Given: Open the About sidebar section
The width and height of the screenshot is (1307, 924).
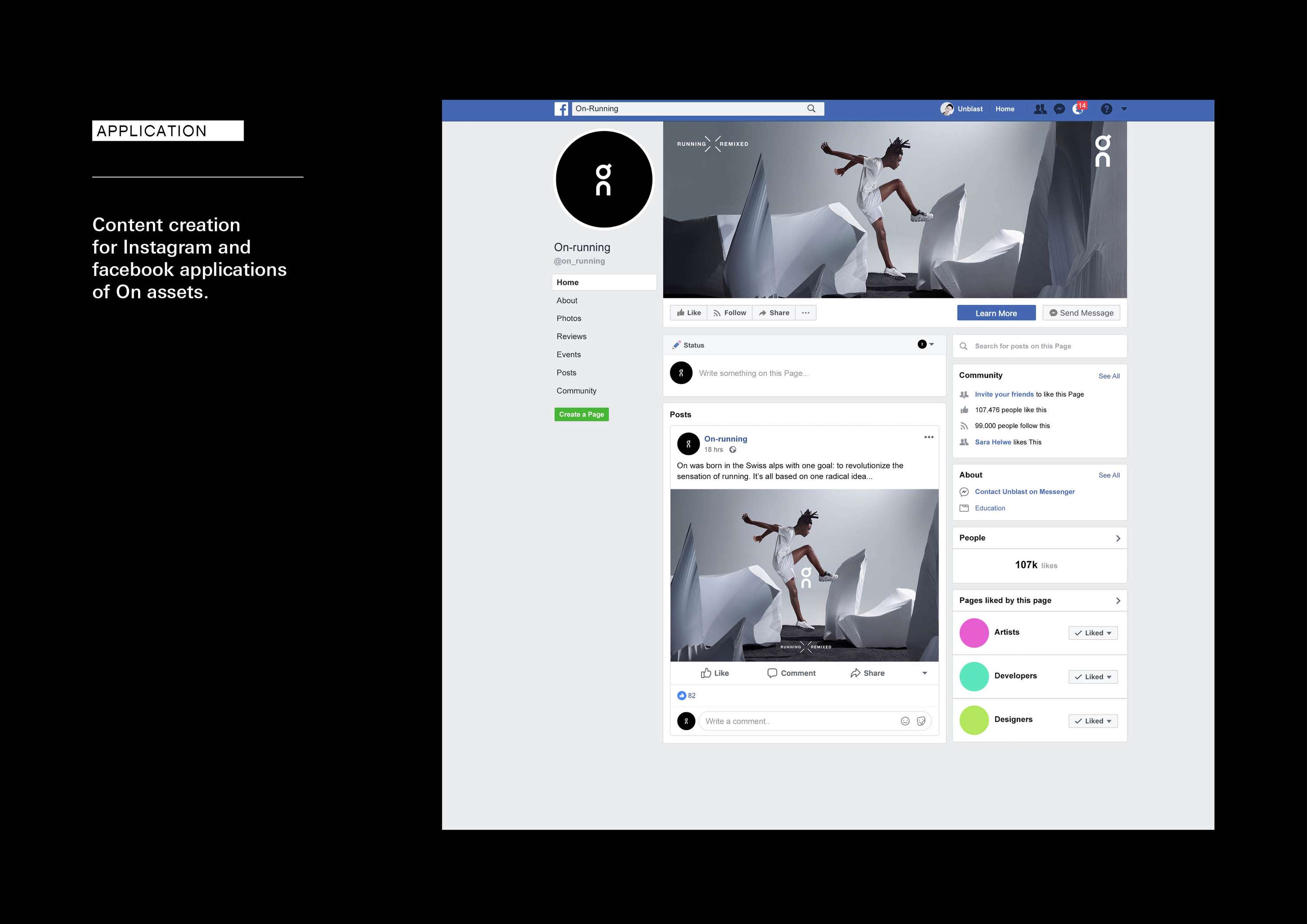Looking at the screenshot, I should pyautogui.click(x=567, y=301).
